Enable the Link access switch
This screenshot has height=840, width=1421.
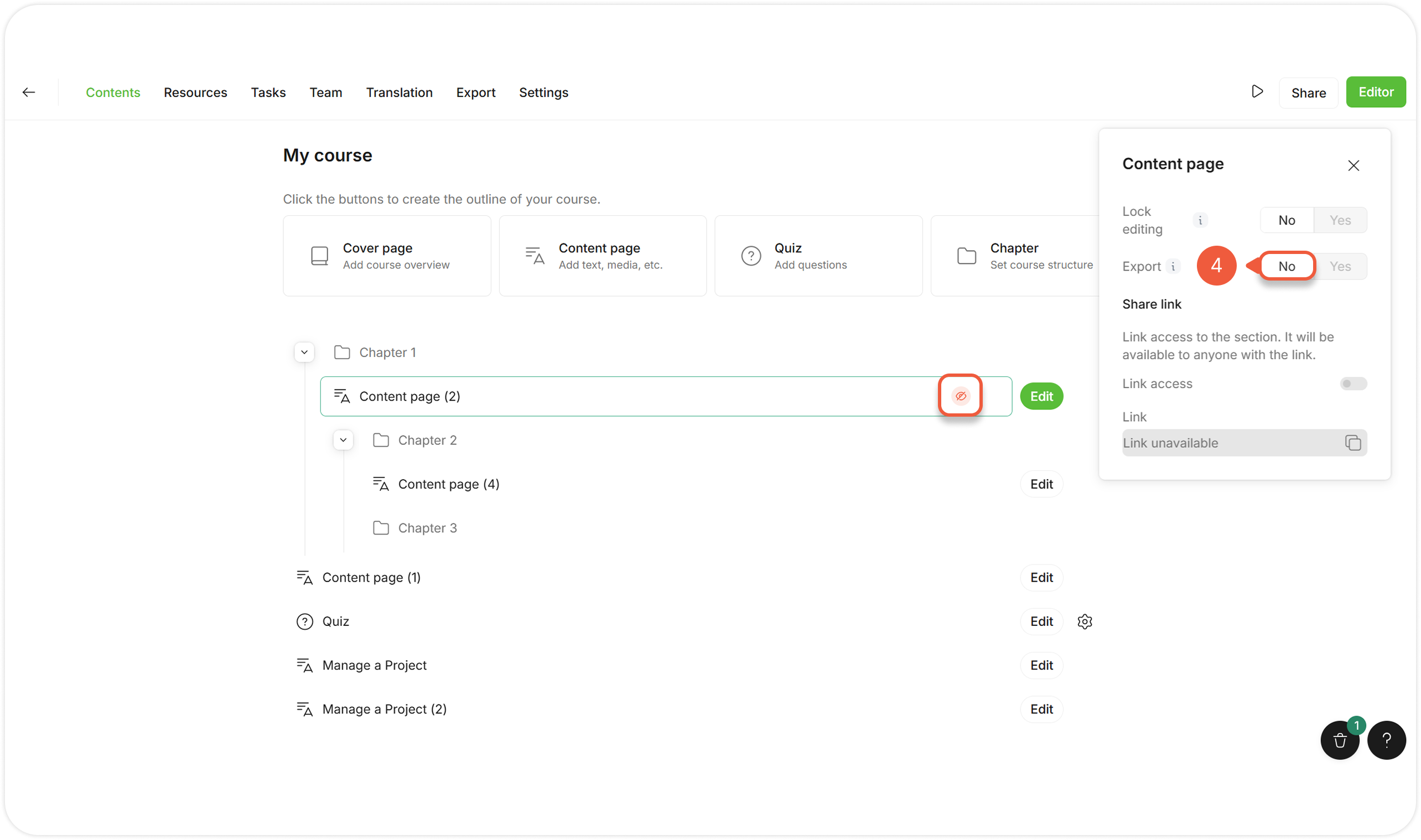pos(1352,384)
